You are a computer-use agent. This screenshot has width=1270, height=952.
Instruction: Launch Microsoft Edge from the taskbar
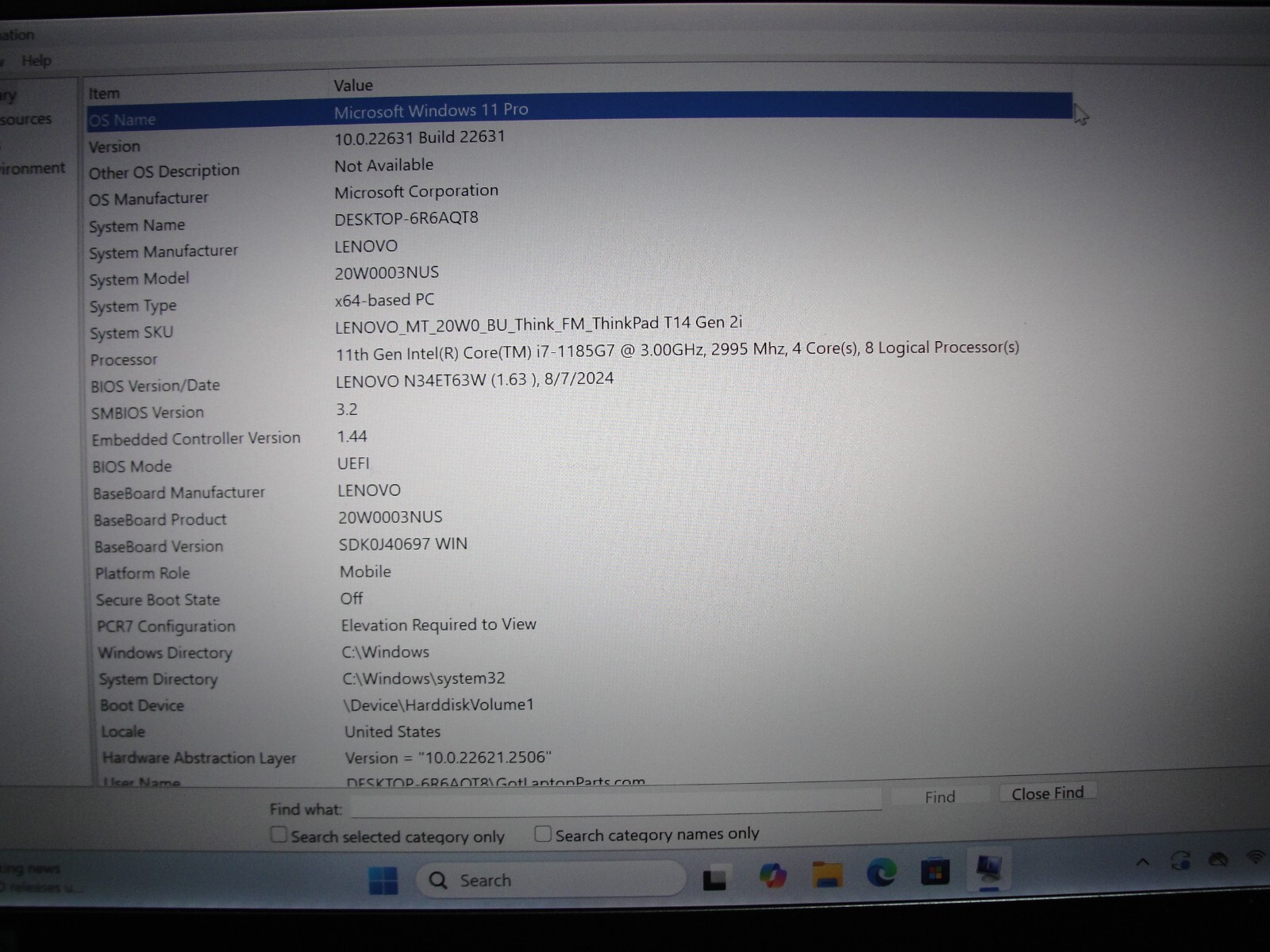click(x=881, y=873)
